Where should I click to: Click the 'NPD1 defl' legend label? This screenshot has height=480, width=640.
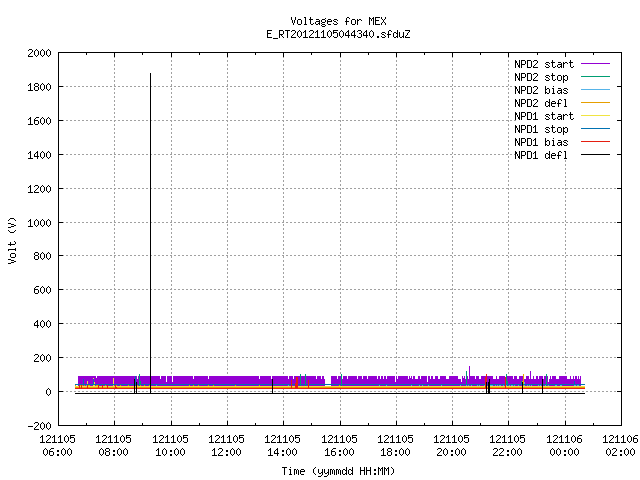coord(541,156)
